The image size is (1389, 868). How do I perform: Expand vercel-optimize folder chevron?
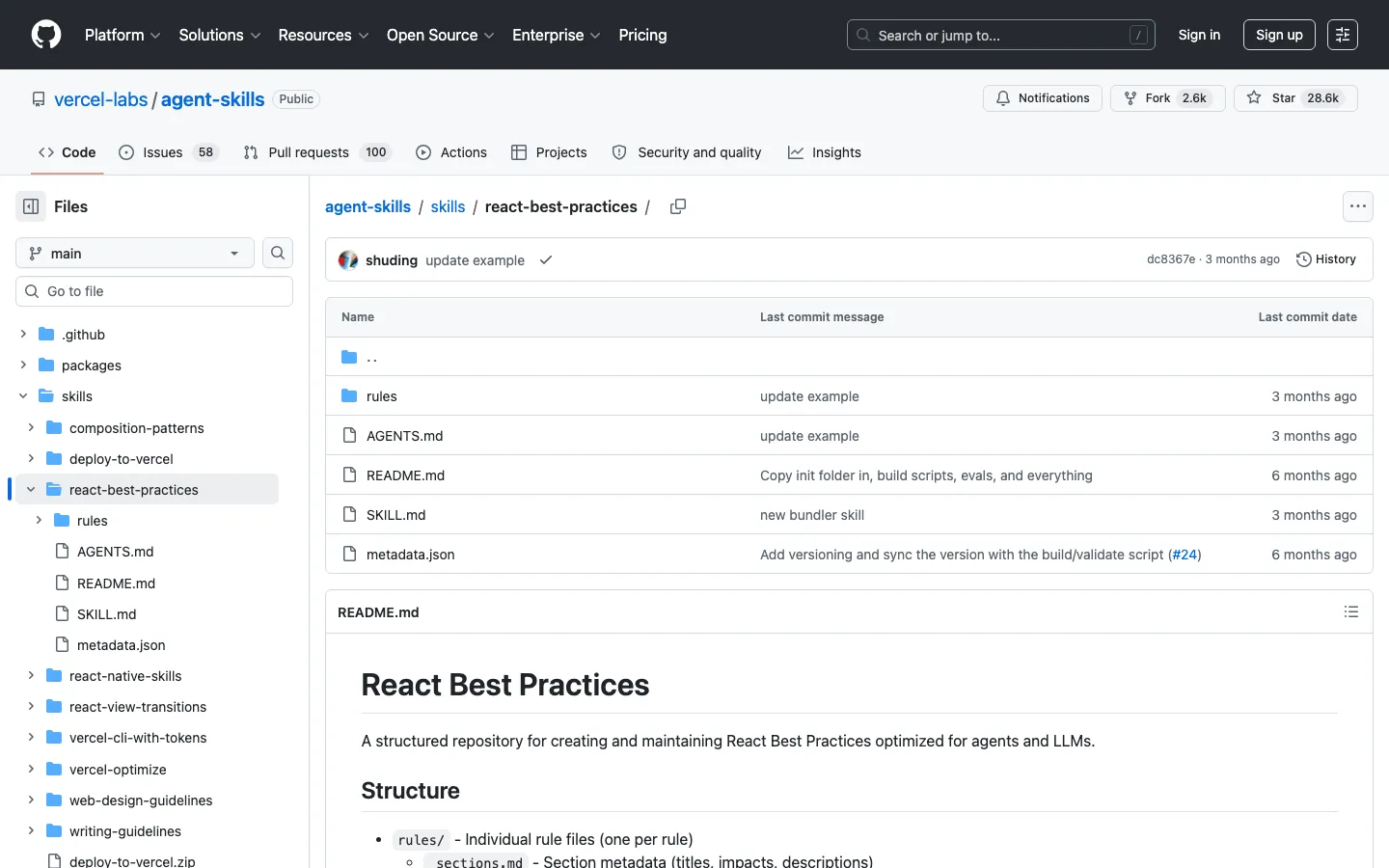[31, 769]
